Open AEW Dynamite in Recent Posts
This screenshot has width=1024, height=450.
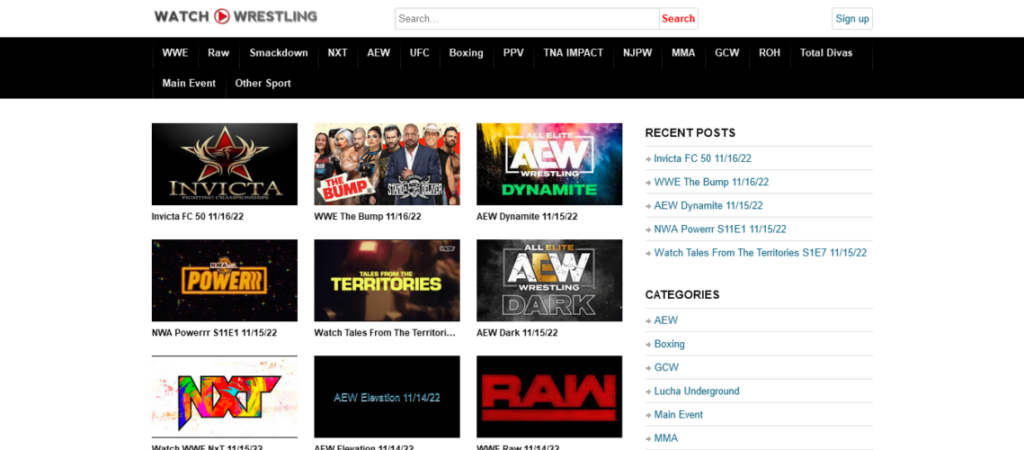tap(708, 206)
